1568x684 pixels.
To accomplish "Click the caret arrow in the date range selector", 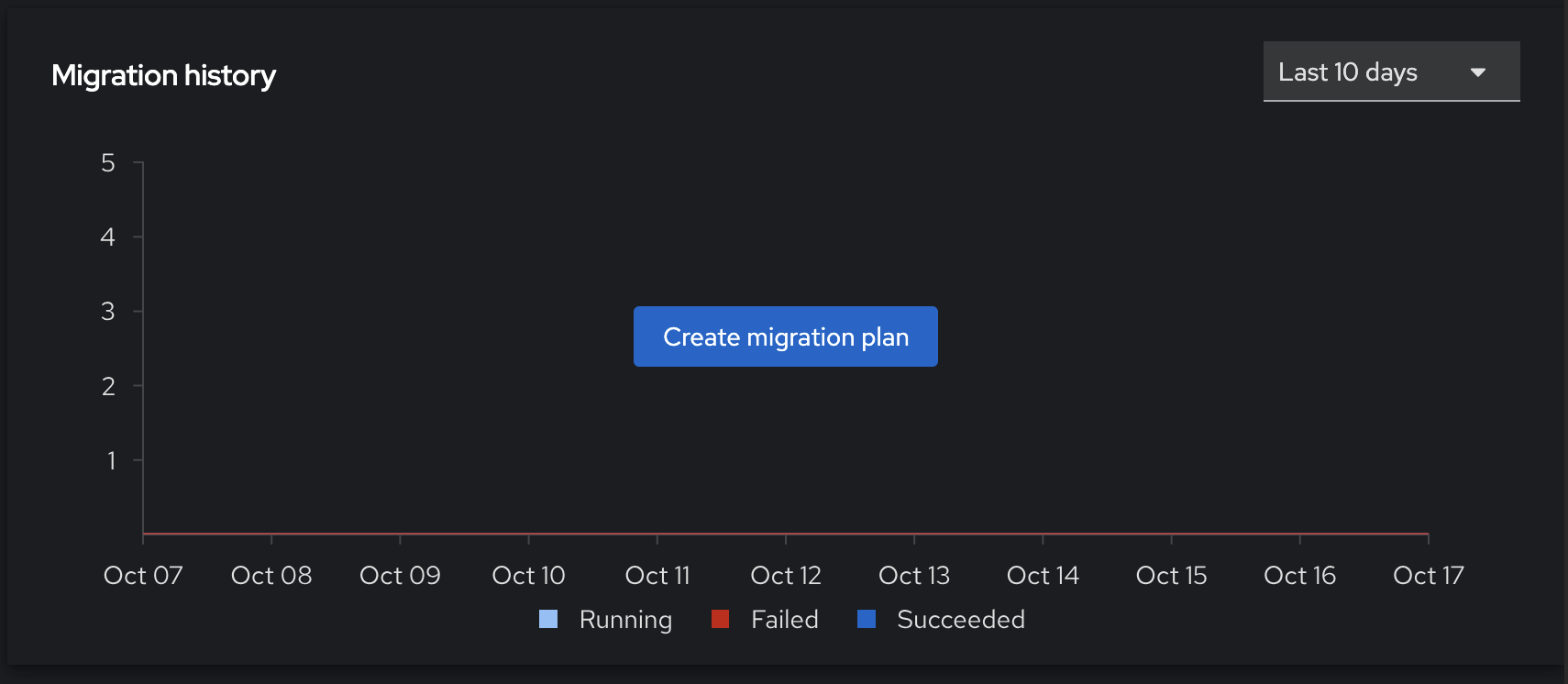I will (1477, 72).
